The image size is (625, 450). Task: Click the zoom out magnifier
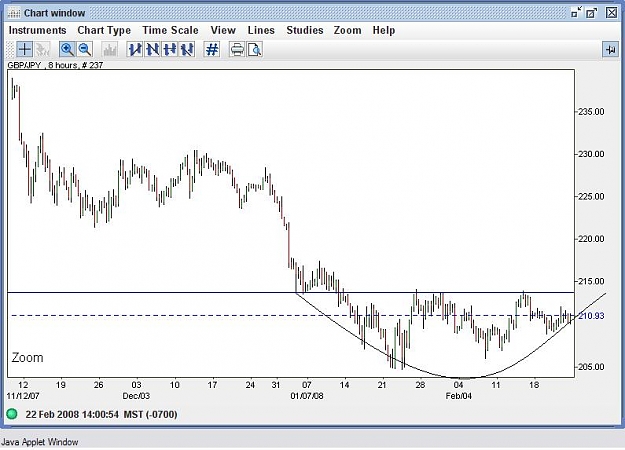(85, 49)
